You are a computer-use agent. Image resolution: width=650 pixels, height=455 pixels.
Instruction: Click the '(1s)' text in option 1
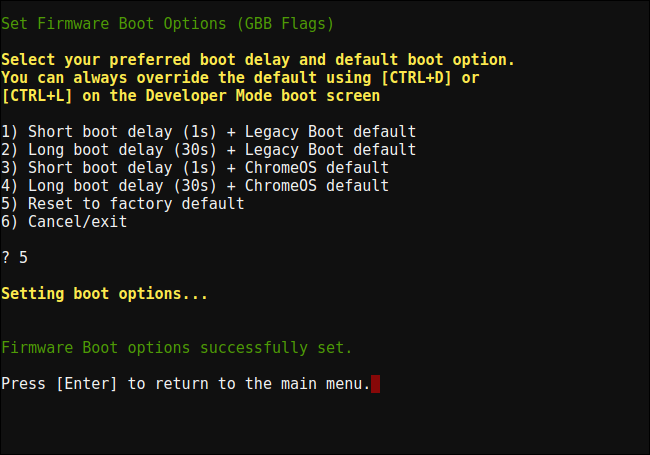pyautogui.click(x=200, y=132)
